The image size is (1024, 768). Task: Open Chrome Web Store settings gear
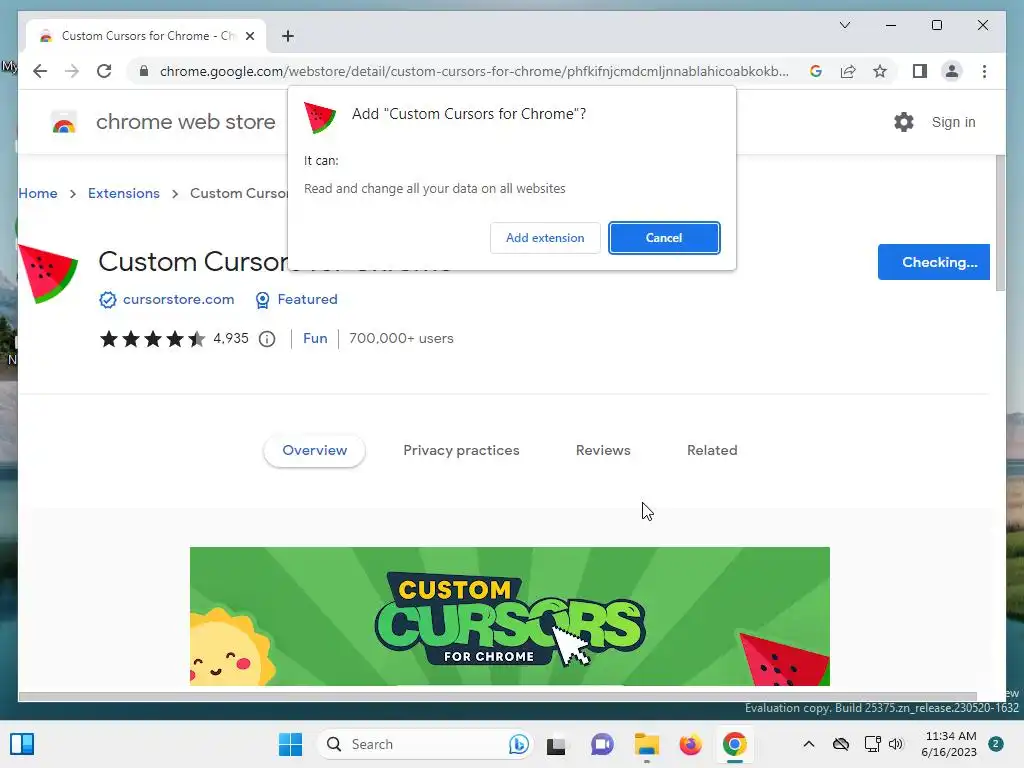coord(904,122)
